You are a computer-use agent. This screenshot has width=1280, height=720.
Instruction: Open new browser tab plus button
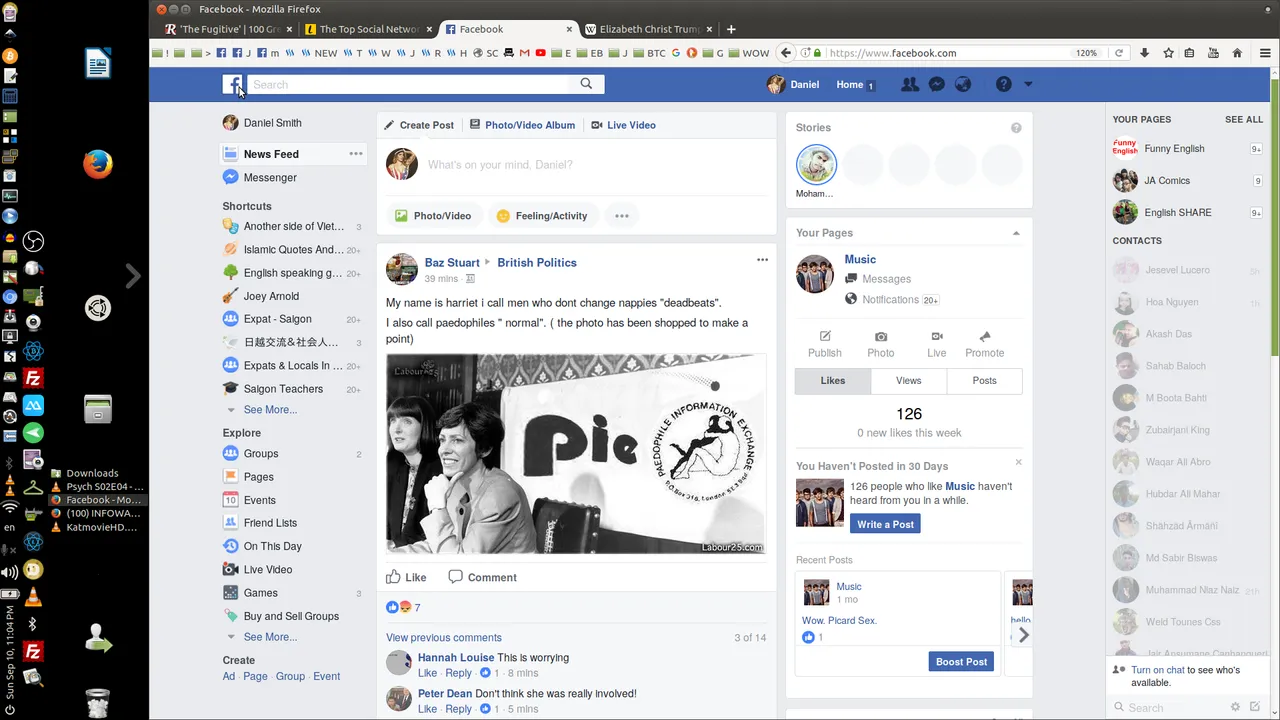coord(731,29)
